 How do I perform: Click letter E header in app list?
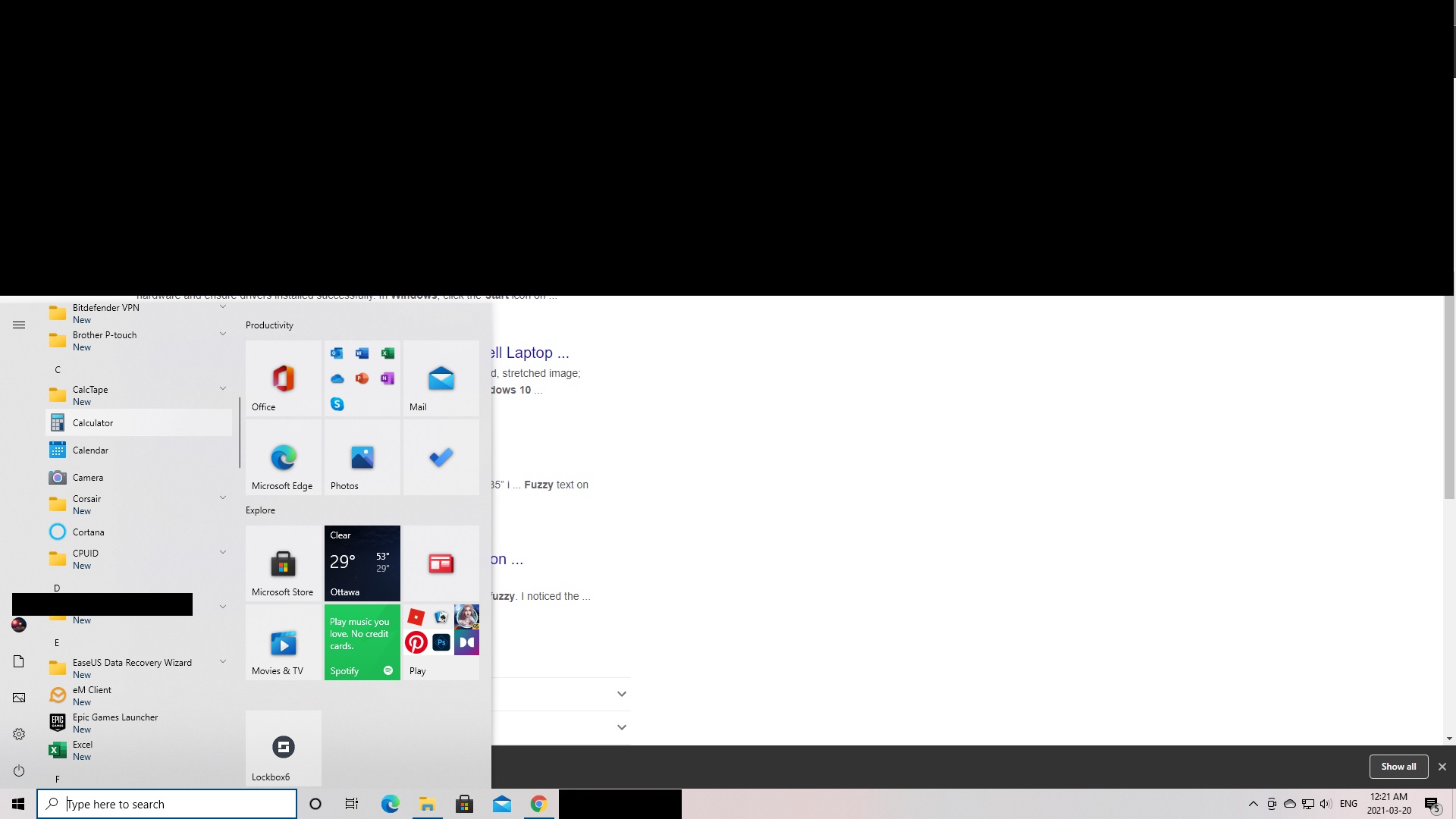coord(57,642)
